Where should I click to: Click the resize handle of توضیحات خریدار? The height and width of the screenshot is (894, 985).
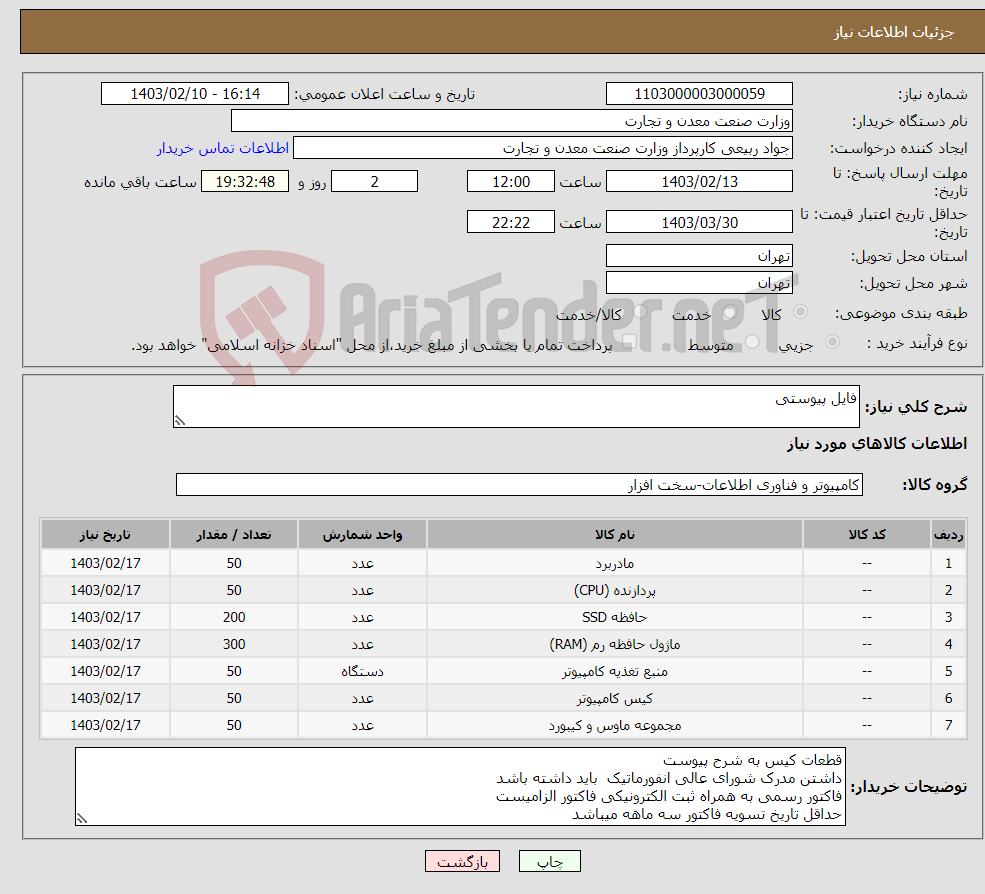pyautogui.click(x=82, y=818)
